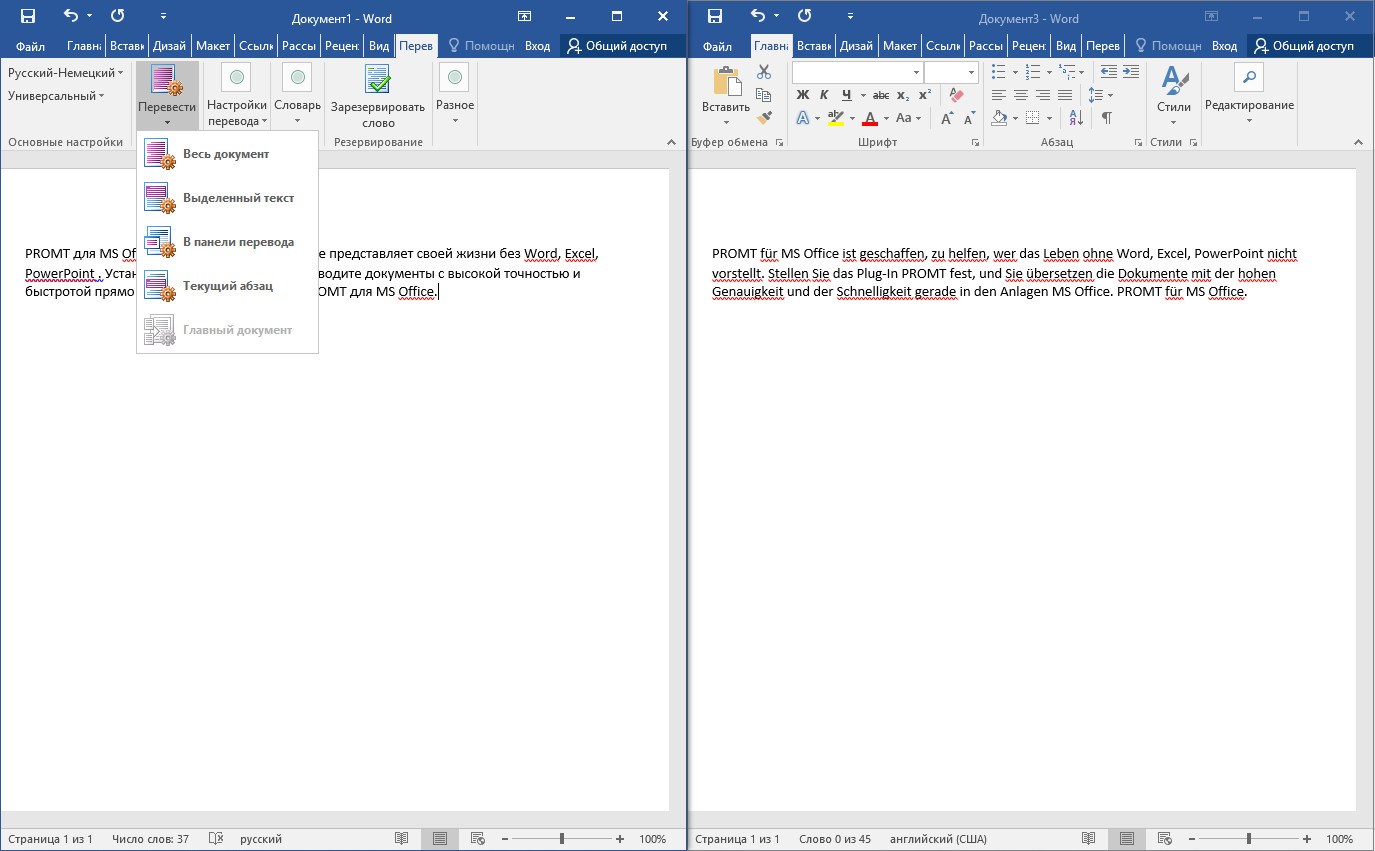Click the Borders grid icon
1375x851 pixels.
[1033, 118]
